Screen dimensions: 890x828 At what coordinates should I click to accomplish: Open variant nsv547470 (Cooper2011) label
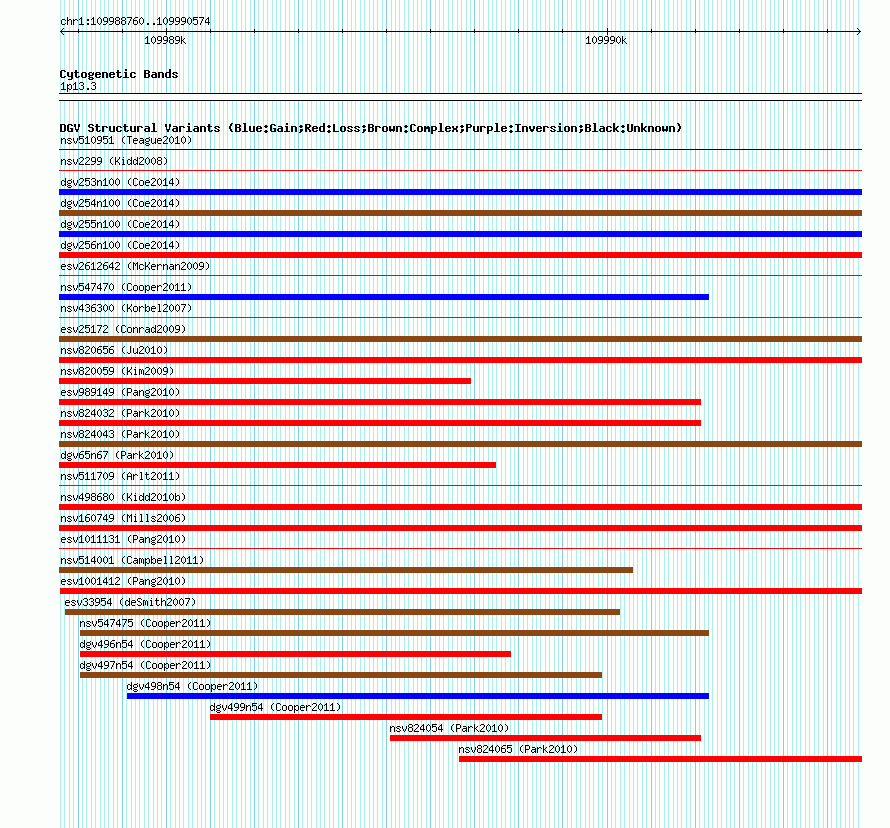tap(126, 287)
